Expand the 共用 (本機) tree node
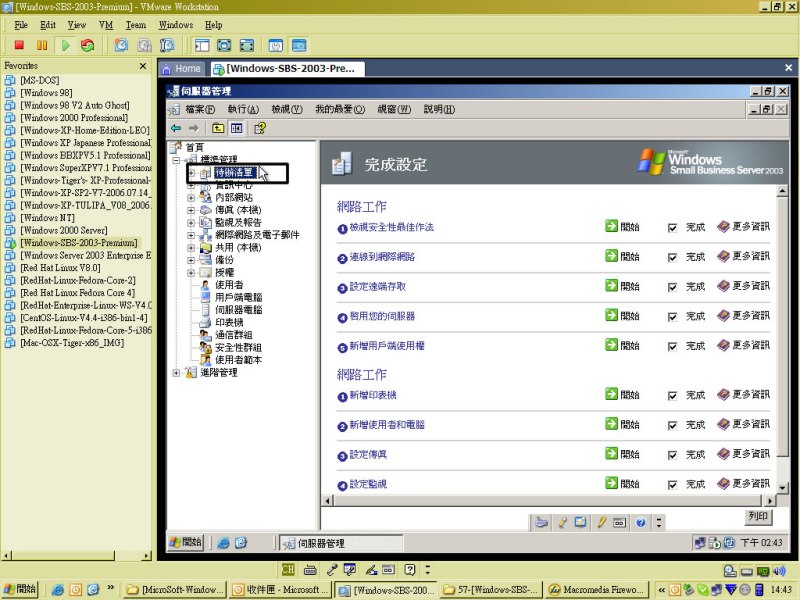 point(191,247)
